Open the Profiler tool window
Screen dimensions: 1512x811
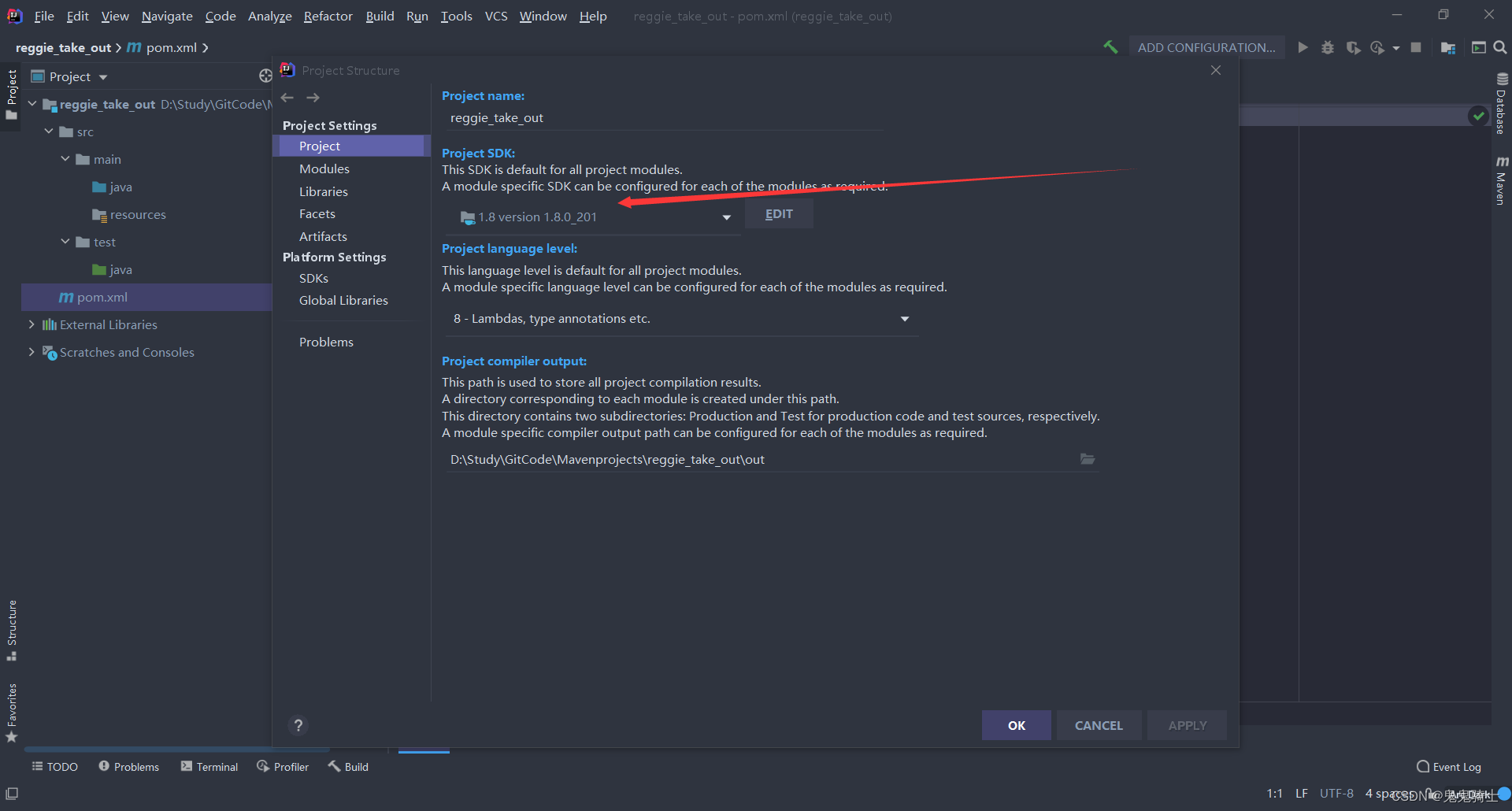click(283, 767)
